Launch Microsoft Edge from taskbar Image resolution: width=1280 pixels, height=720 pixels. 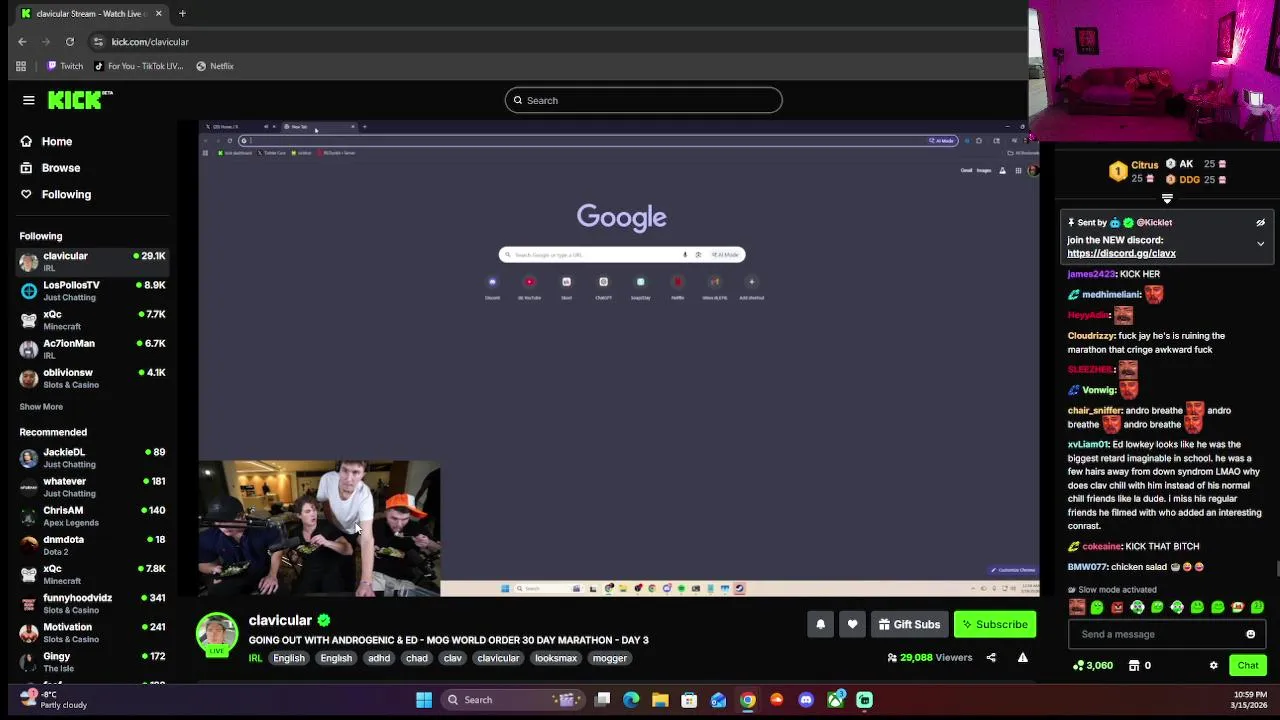631,700
